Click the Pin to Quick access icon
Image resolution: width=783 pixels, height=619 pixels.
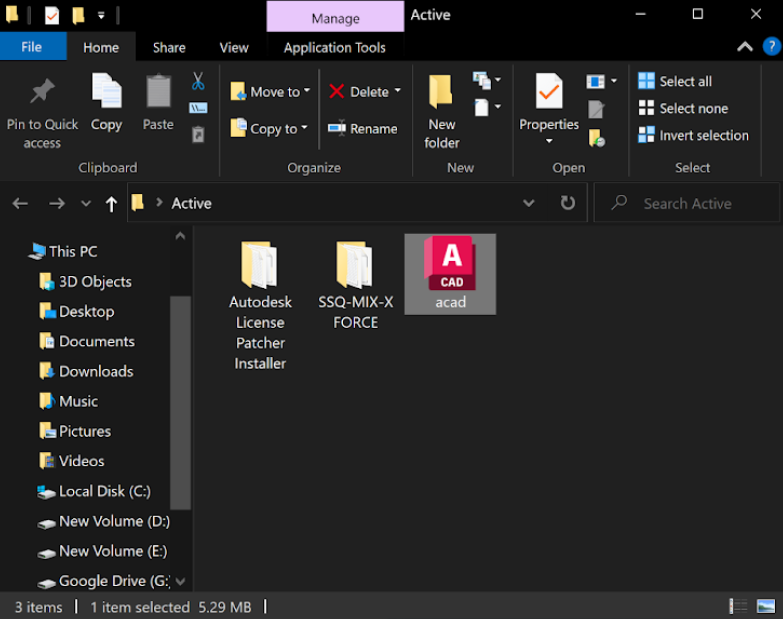coord(42,94)
